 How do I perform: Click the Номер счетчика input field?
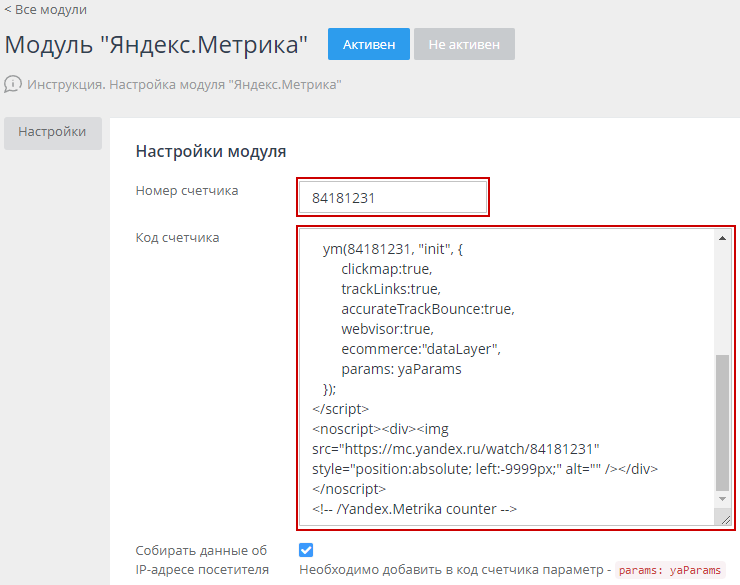click(x=392, y=198)
